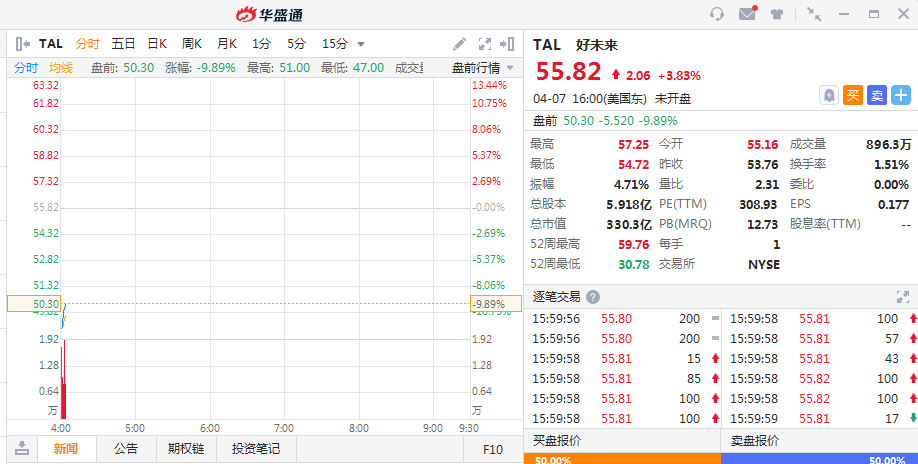The height and width of the screenshot is (464, 918).
Task: Select the pencil drawing tool
Action: tap(460, 44)
